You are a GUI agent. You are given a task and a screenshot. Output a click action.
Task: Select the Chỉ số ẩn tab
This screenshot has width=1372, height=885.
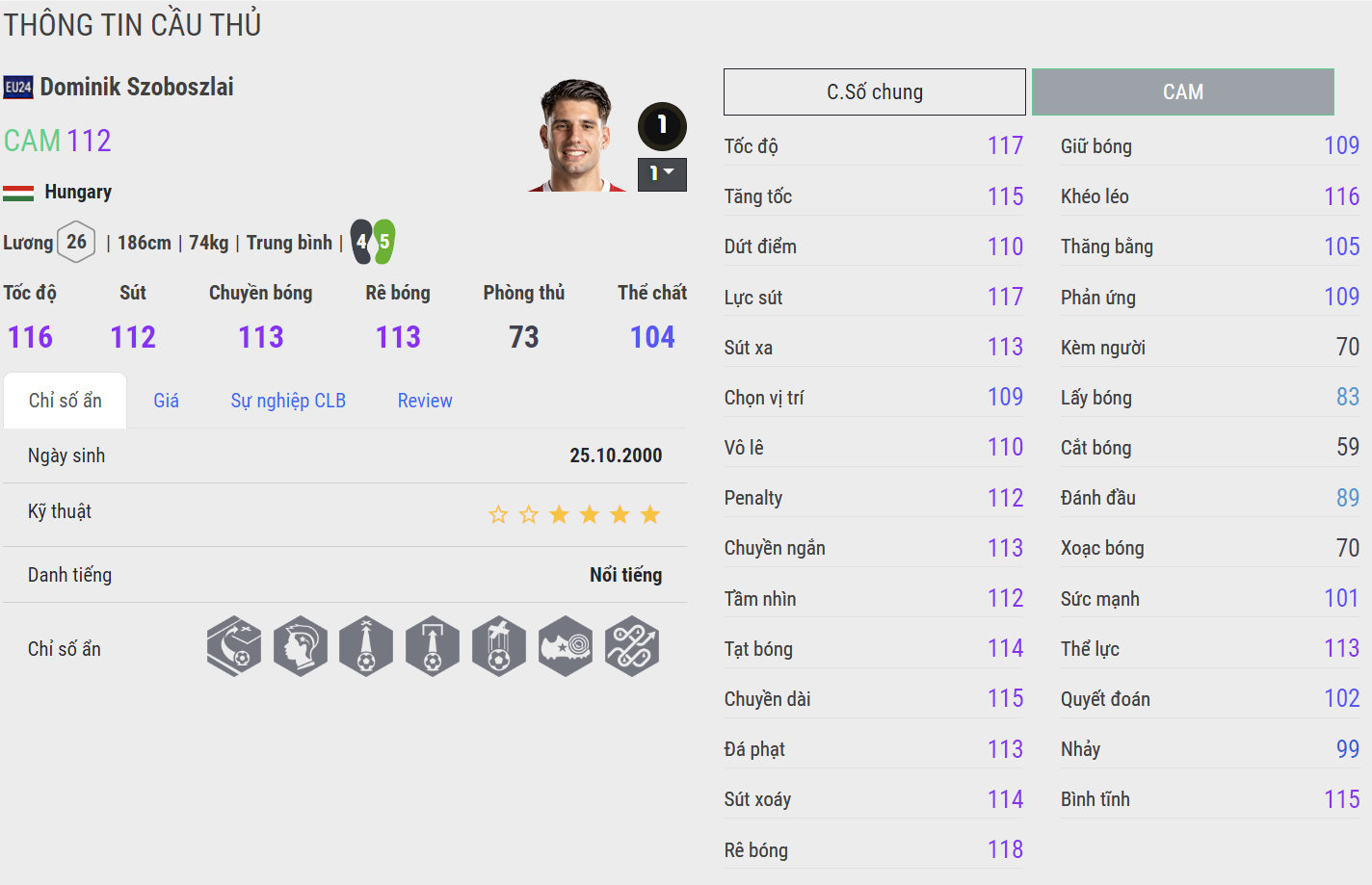pos(66,401)
